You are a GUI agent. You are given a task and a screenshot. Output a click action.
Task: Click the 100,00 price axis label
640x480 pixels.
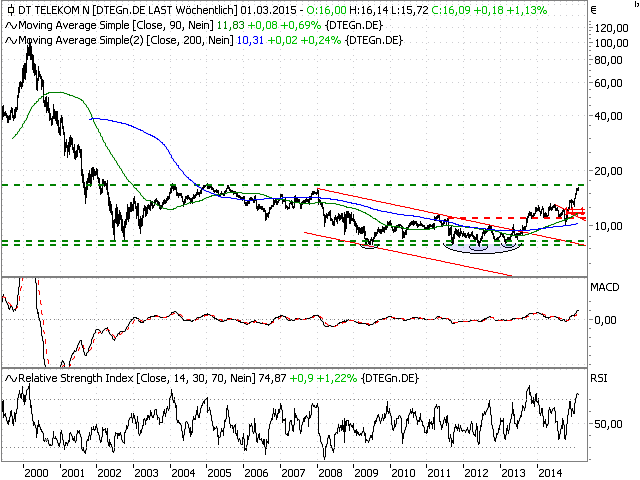(611, 43)
